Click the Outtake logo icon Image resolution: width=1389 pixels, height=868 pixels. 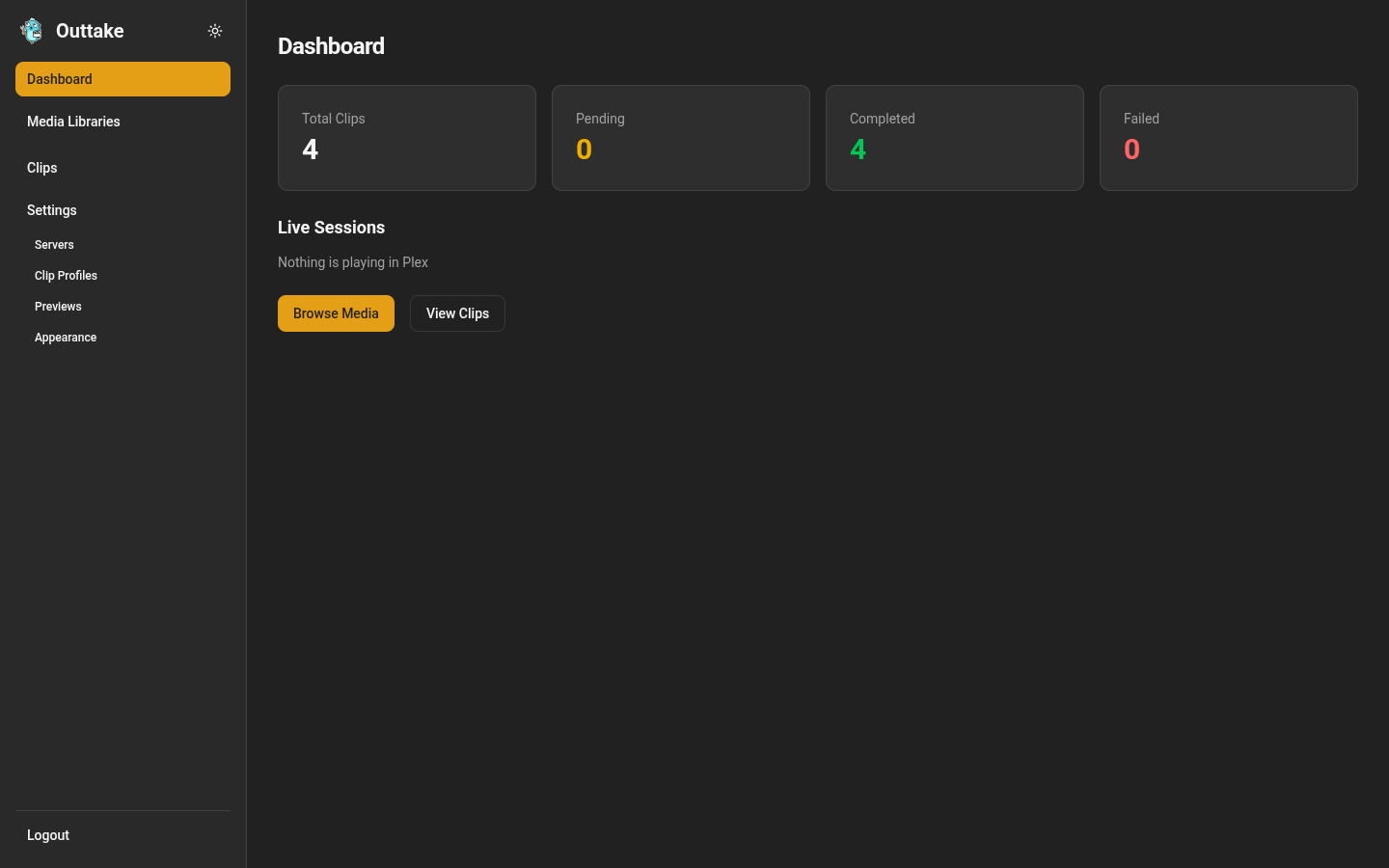pyautogui.click(x=32, y=31)
